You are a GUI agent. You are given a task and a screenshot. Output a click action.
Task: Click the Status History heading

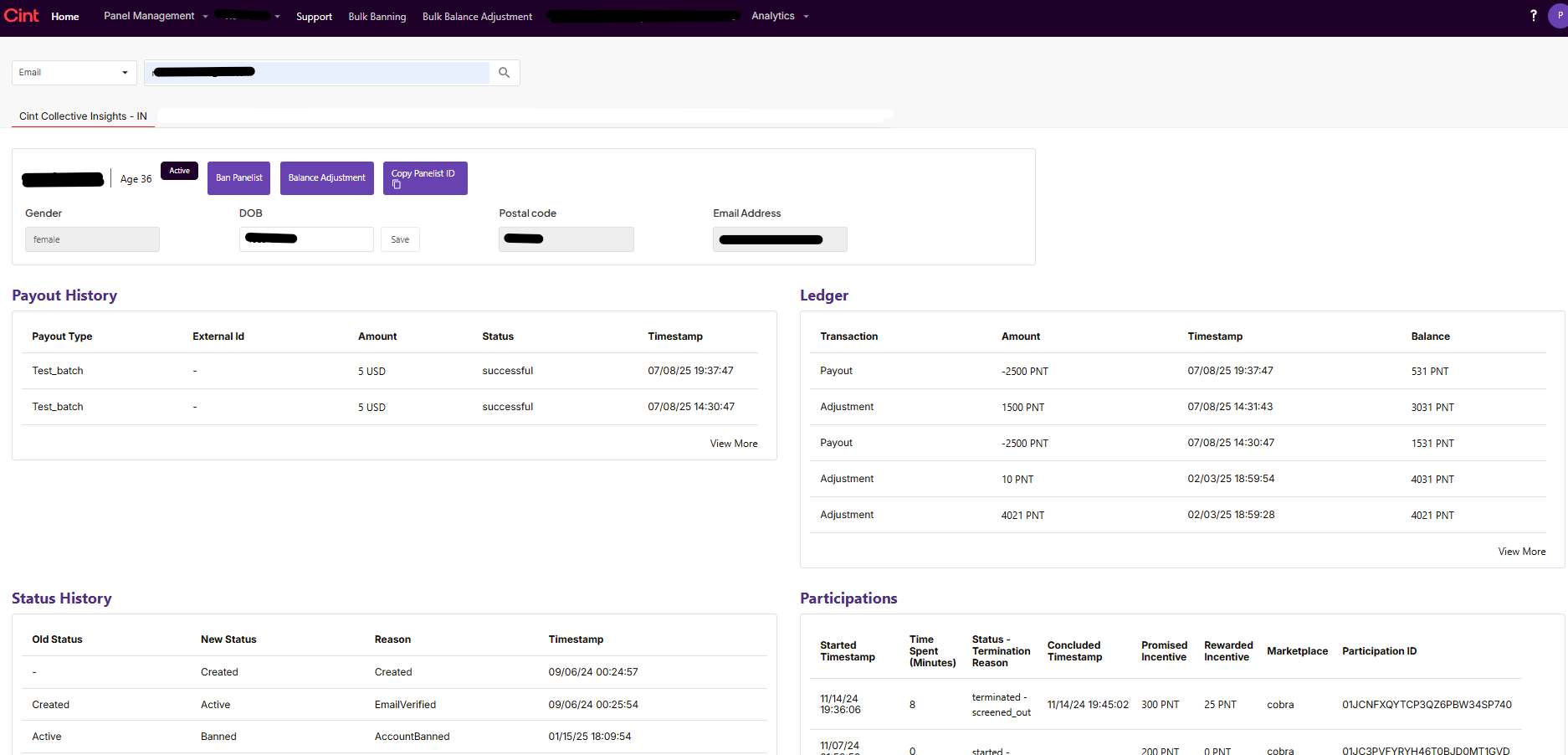(62, 598)
